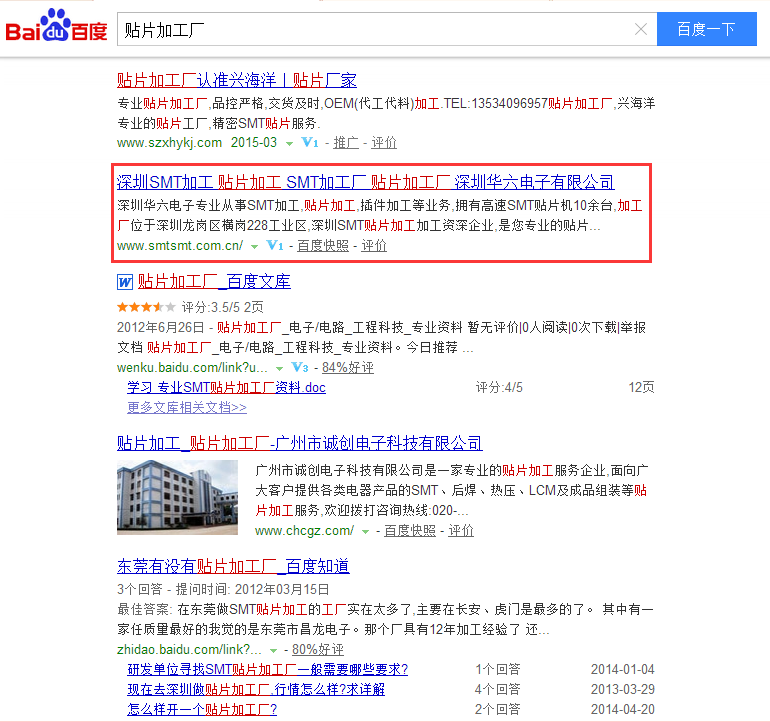Open result 贴片加工厂_百度文库
Image resolution: width=770 pixels, height=722 pixels.
coord(214,281)
